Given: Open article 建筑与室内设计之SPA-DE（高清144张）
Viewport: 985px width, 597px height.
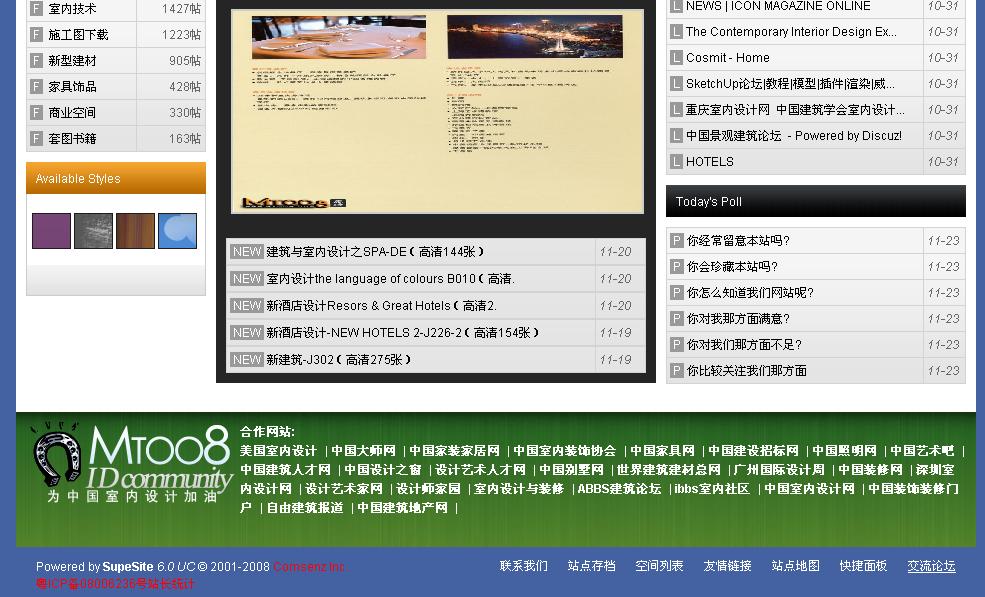Looking at the screenshot, I should (375, 252).
